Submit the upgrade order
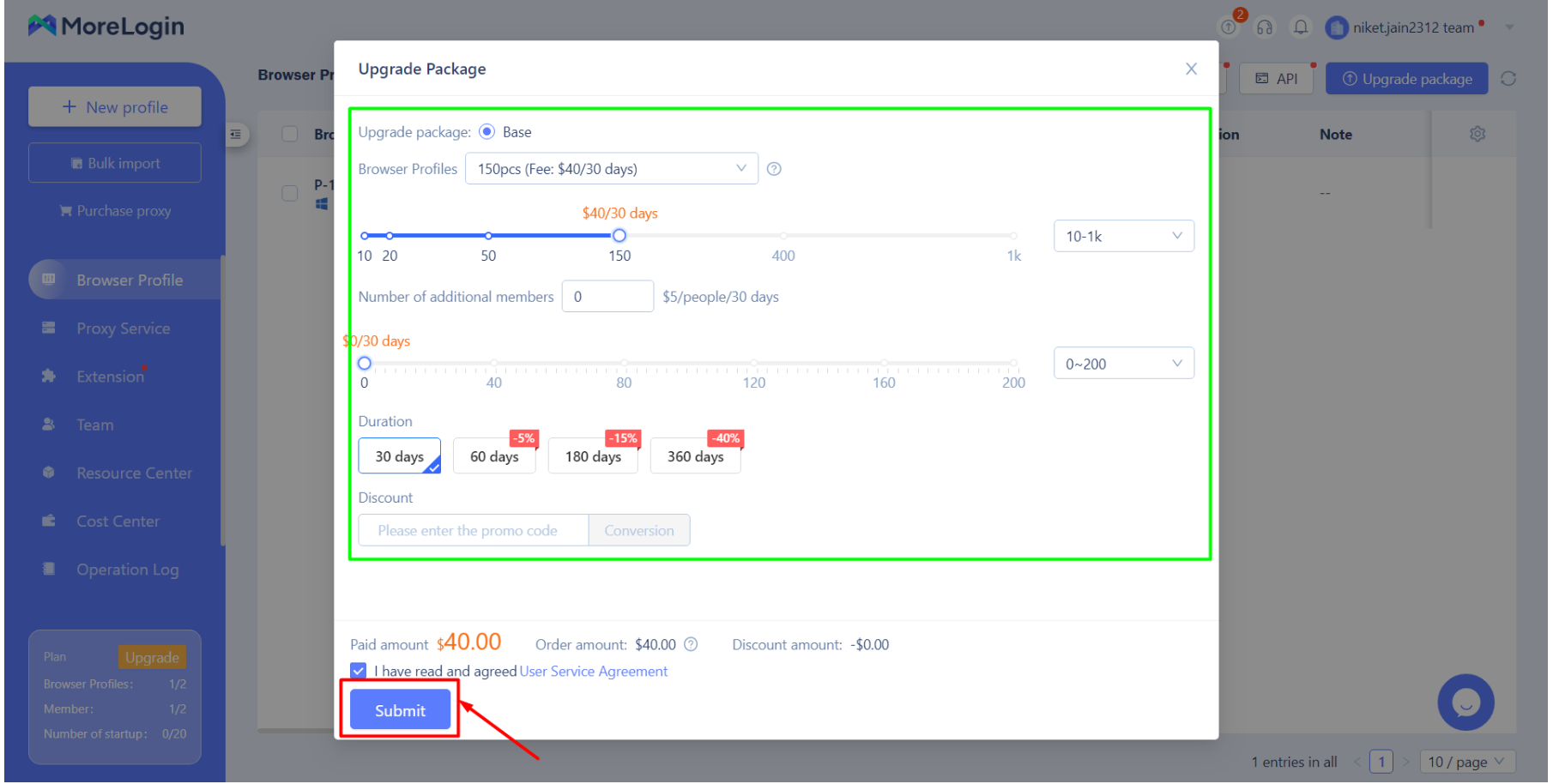The image size is (1553, 784). pos(400,711)
